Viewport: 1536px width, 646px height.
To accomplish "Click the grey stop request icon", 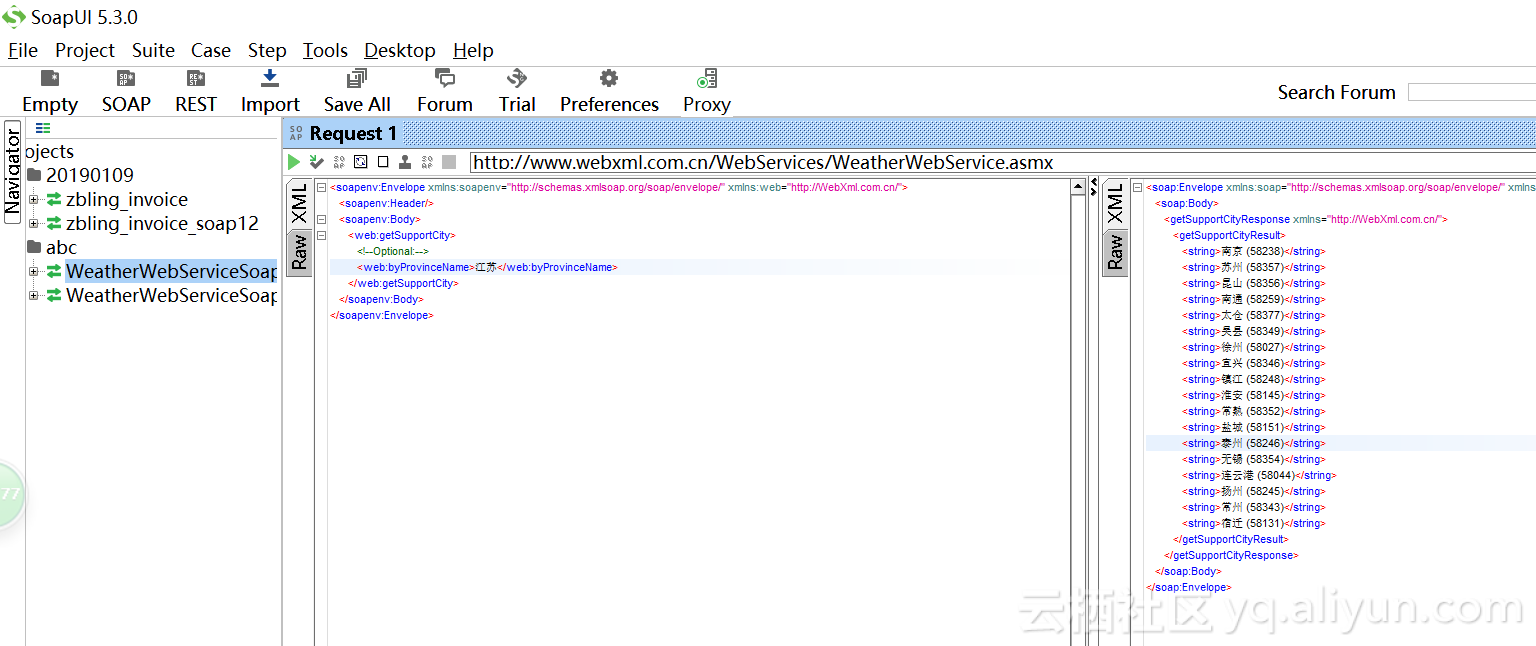I will (x=449, y=162).
